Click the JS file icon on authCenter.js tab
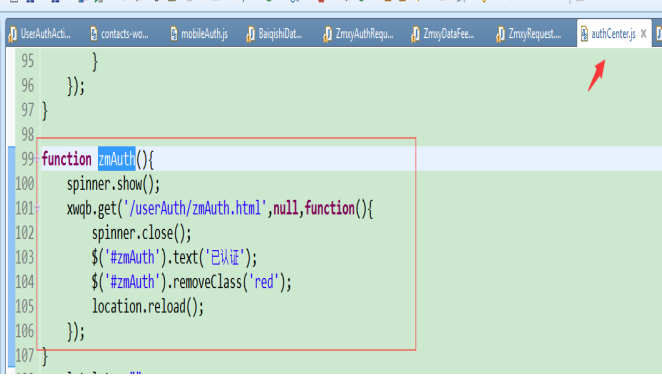Screen dimensions: 662x378 tap(584, 34)
